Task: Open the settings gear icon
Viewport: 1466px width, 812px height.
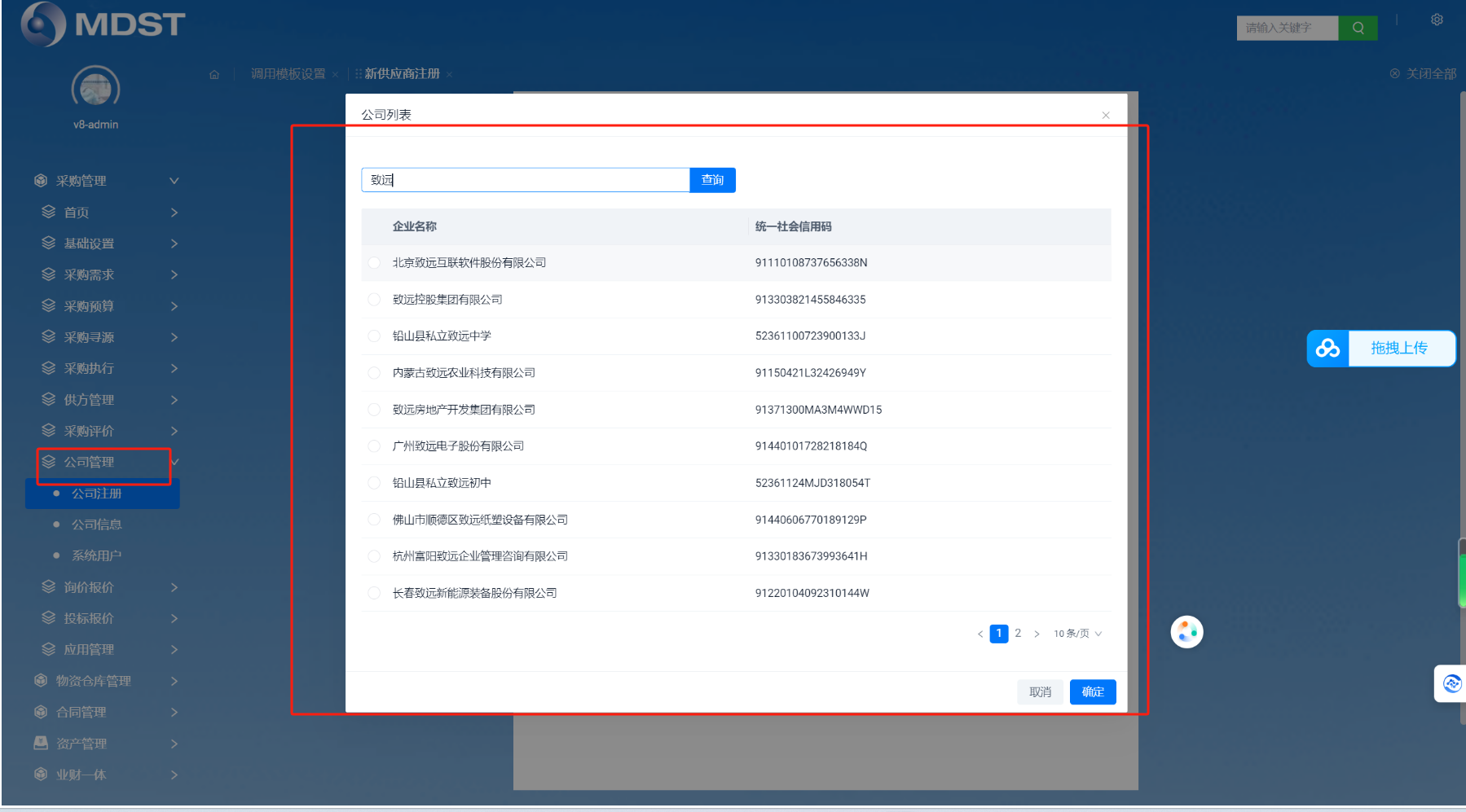Action: point(1437,20)
